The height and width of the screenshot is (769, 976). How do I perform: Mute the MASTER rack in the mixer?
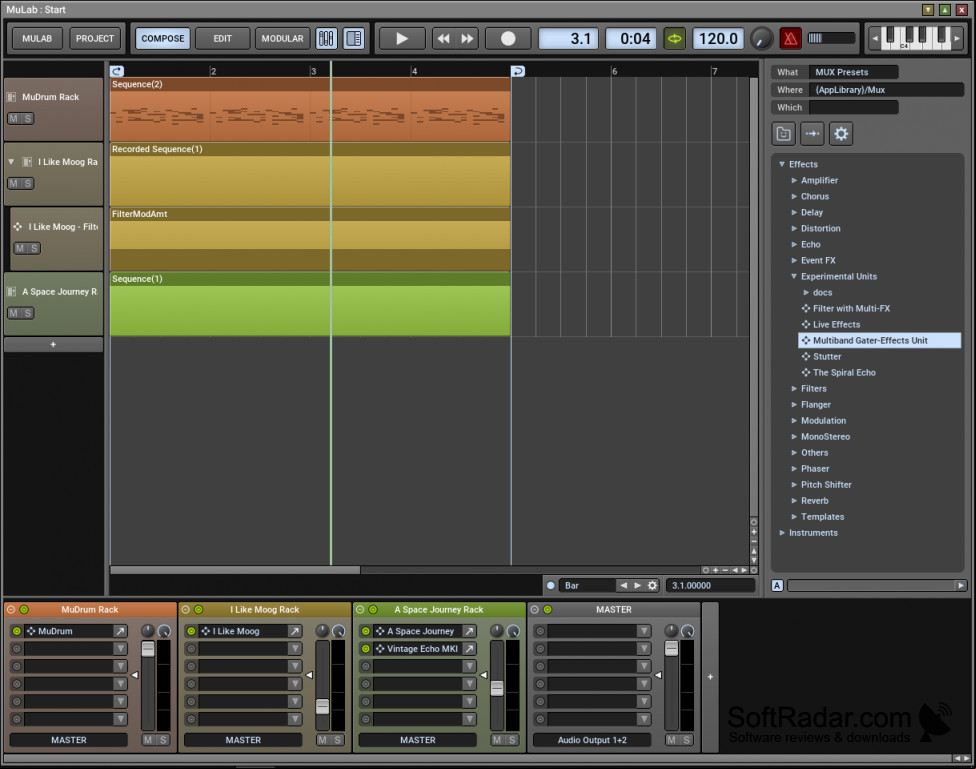coord(672,740)
